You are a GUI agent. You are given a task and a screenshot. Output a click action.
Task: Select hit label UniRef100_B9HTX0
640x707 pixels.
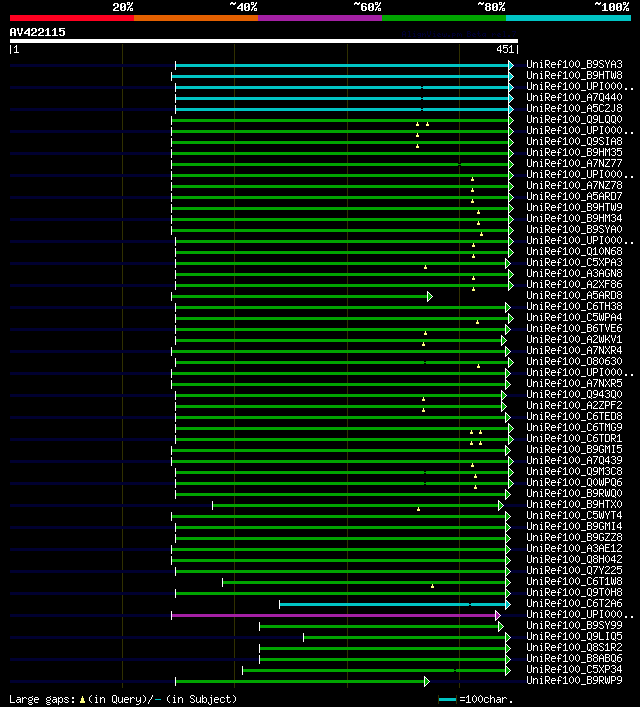pos(574,505)
